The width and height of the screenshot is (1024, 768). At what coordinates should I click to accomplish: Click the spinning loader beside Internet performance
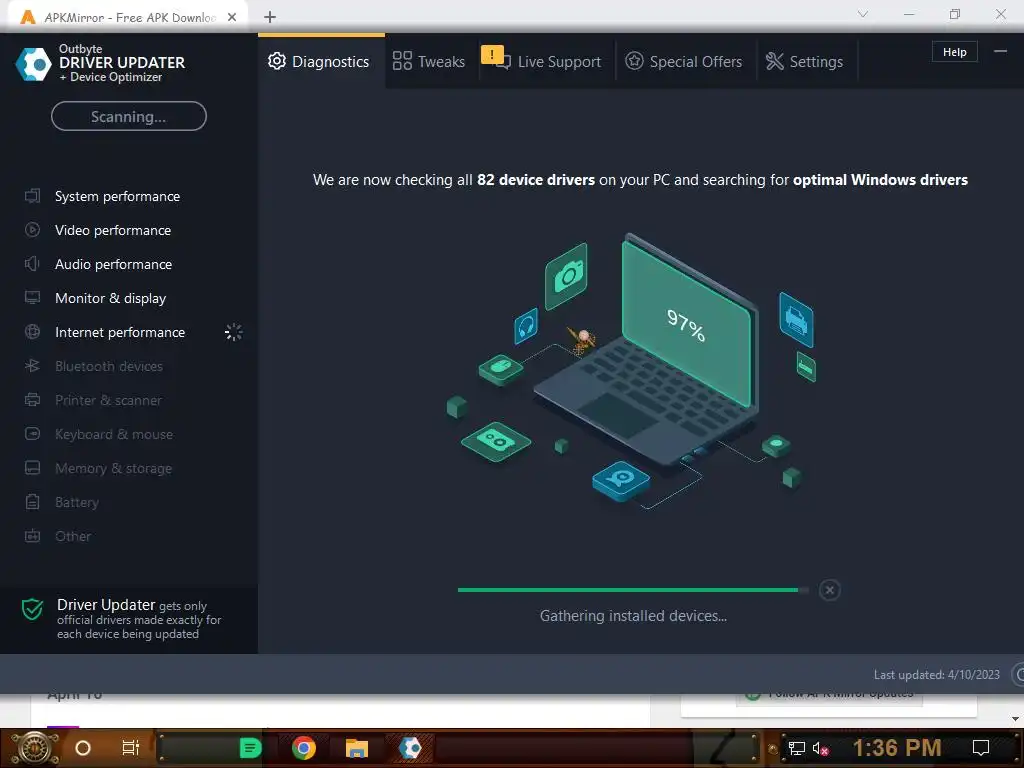pyautogui.click(x=233, y=332)
